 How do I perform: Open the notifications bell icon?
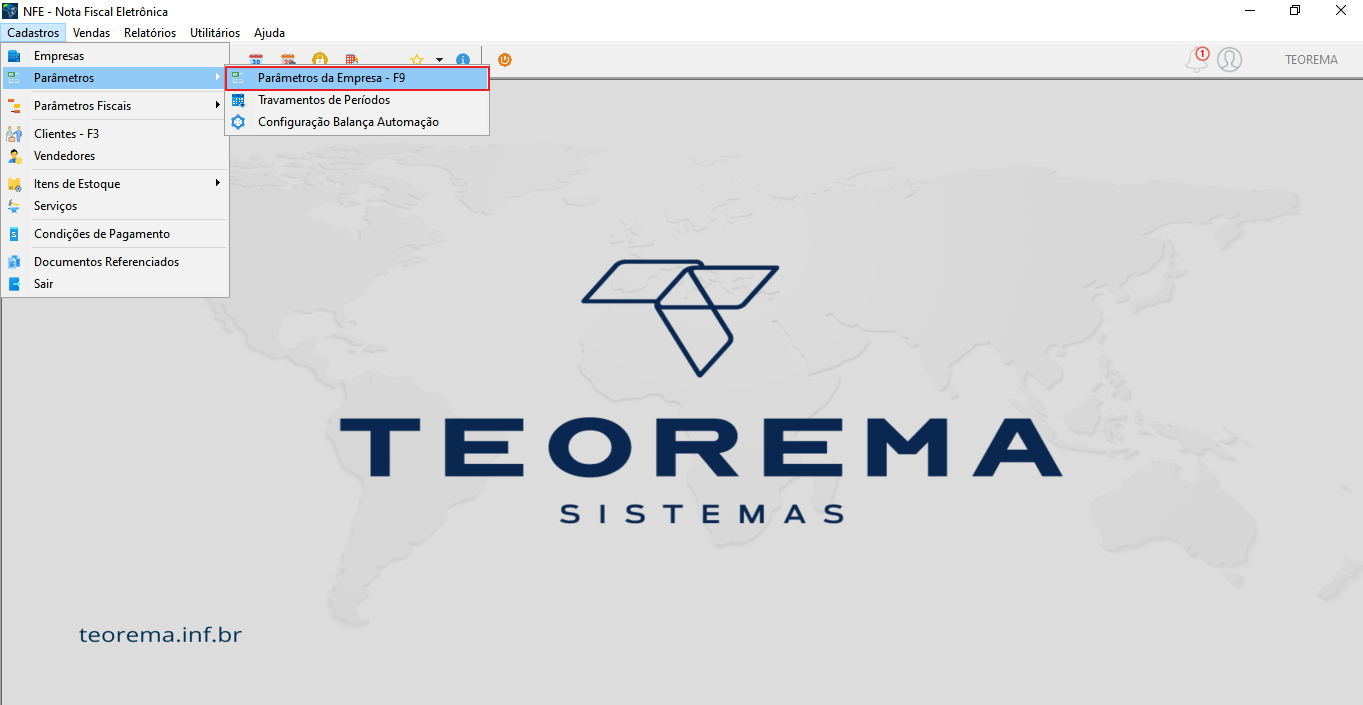1197,60
